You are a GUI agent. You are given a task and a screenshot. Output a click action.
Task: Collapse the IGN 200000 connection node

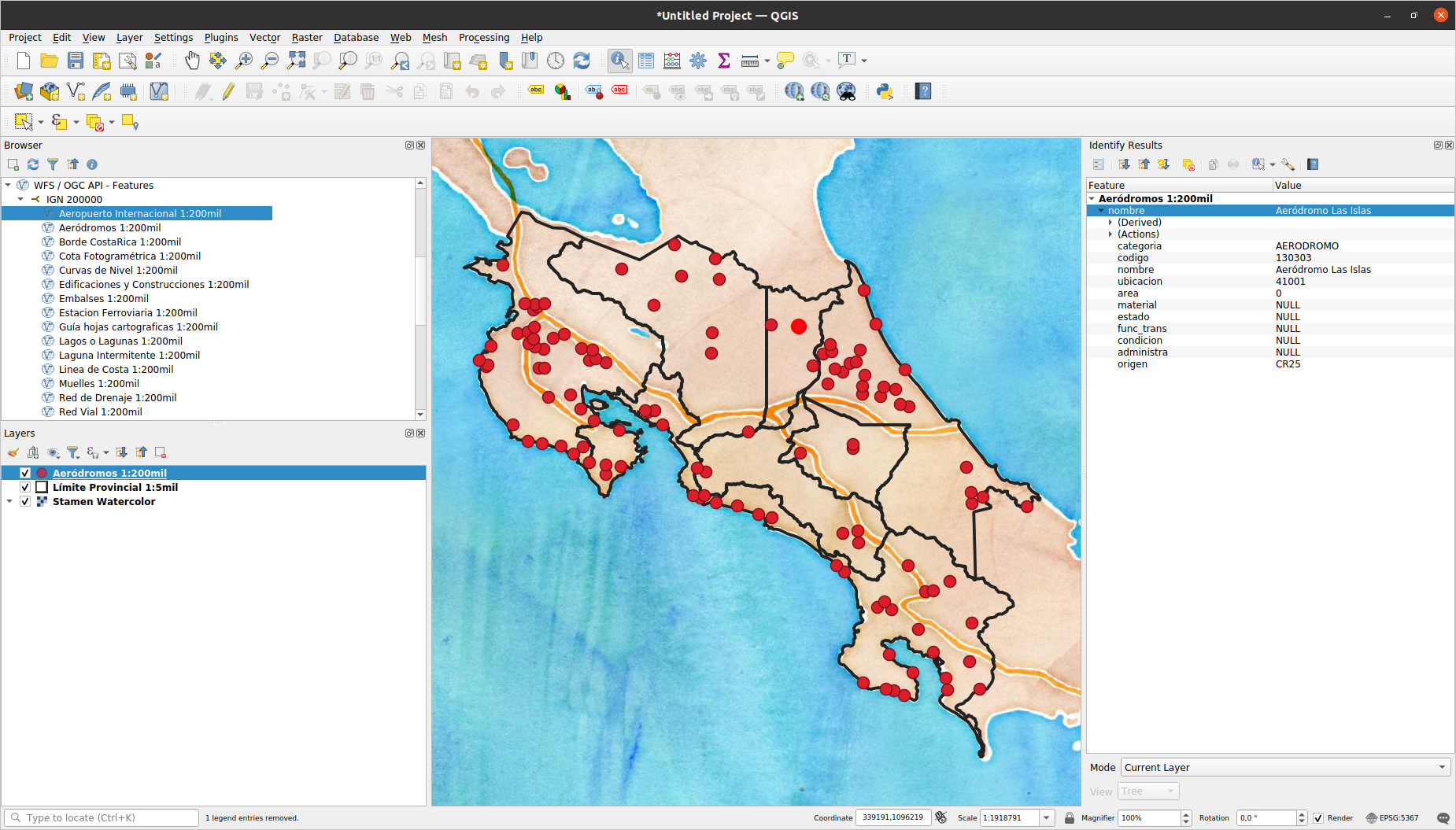20,199
